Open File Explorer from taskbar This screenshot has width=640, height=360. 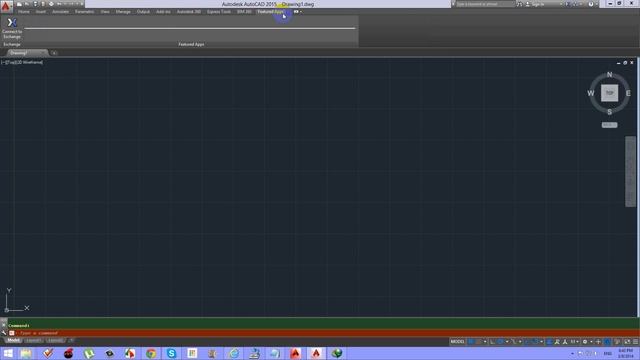(x=26, y=353)
